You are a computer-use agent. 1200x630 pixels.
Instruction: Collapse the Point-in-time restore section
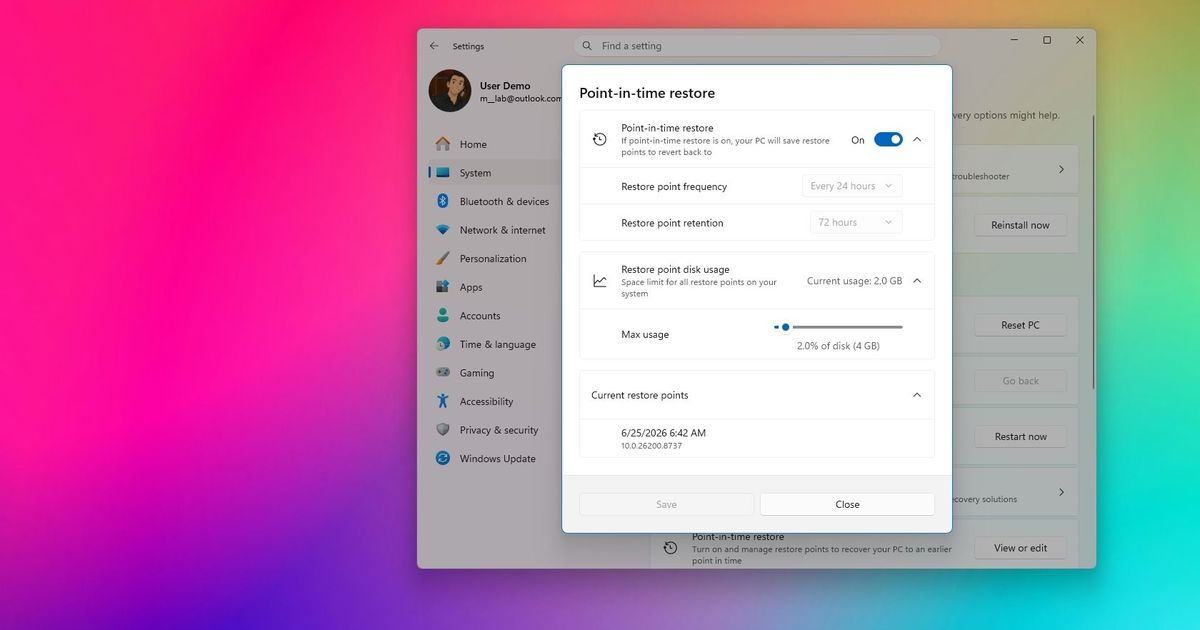[917, 140]
